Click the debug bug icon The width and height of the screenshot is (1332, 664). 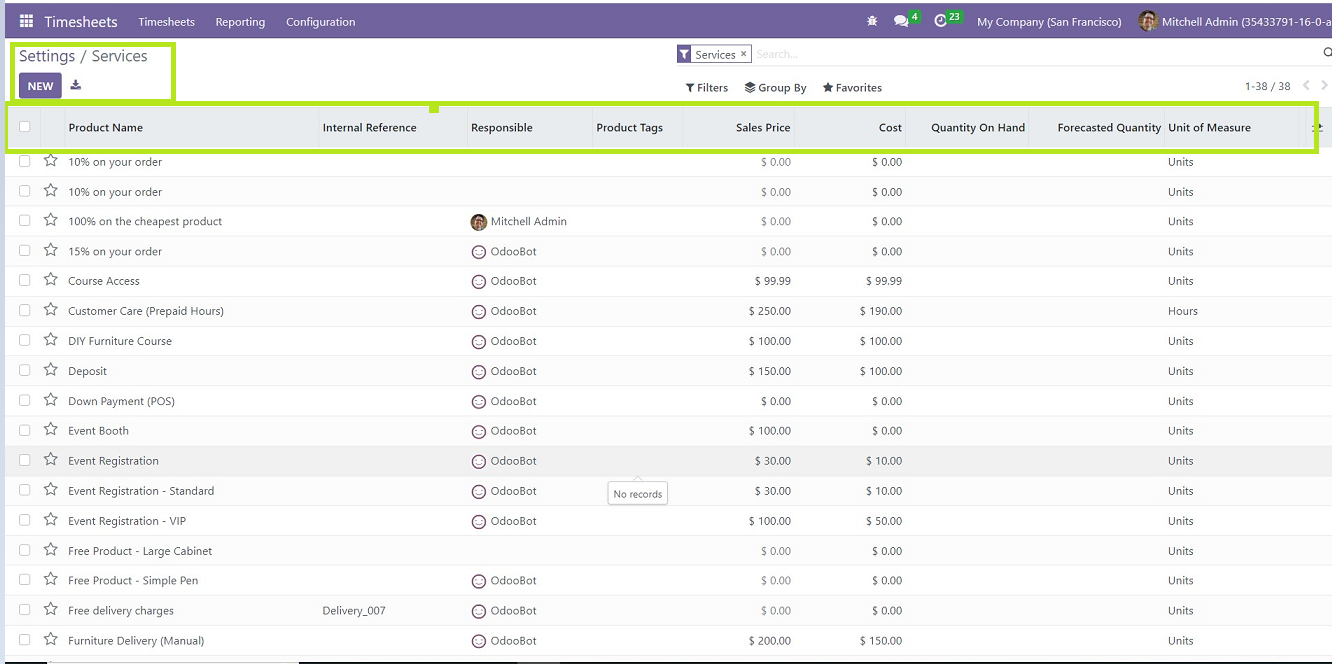pyautogui.click(x=872, y=21)
